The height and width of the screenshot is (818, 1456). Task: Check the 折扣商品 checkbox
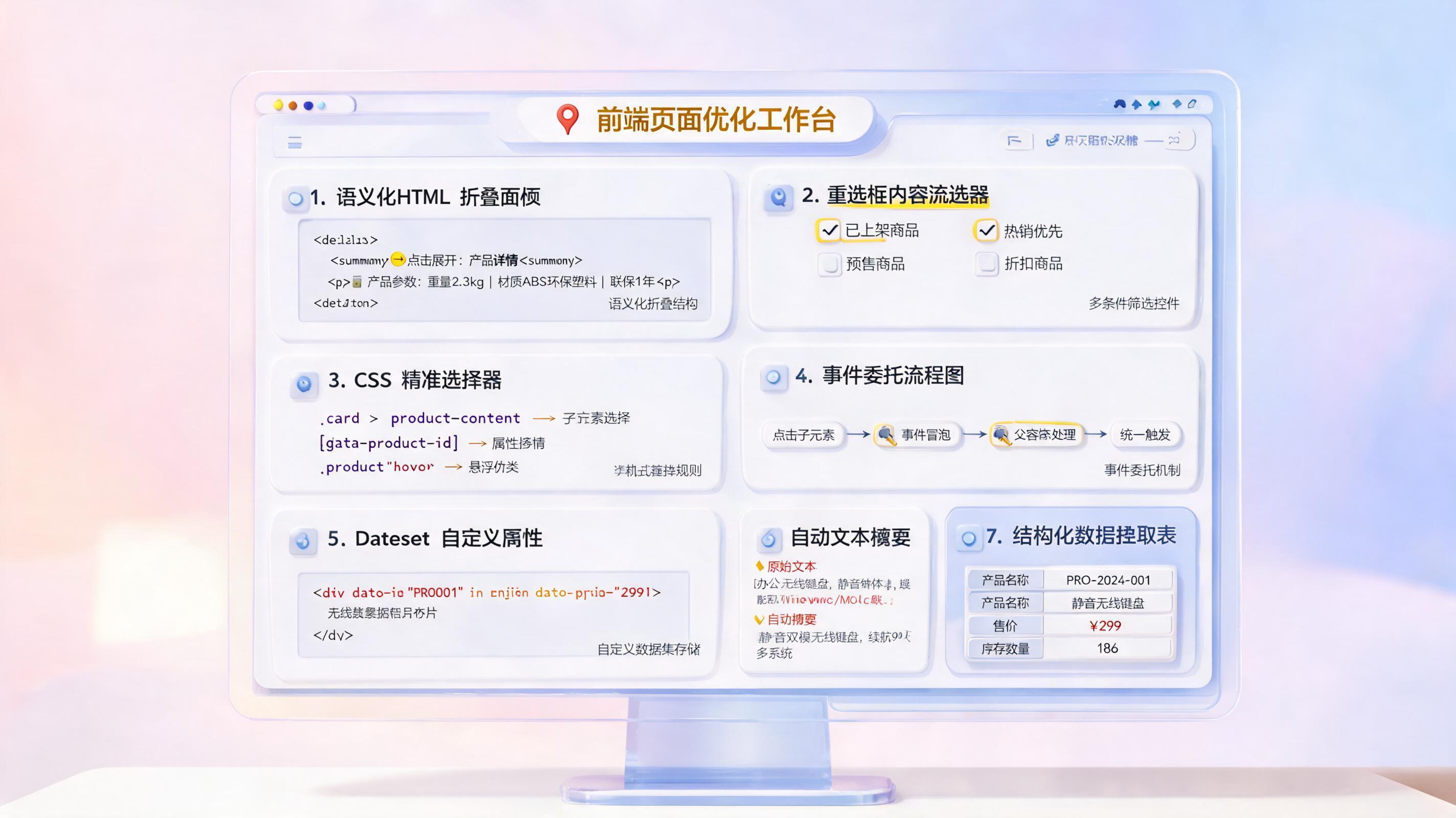986,263
